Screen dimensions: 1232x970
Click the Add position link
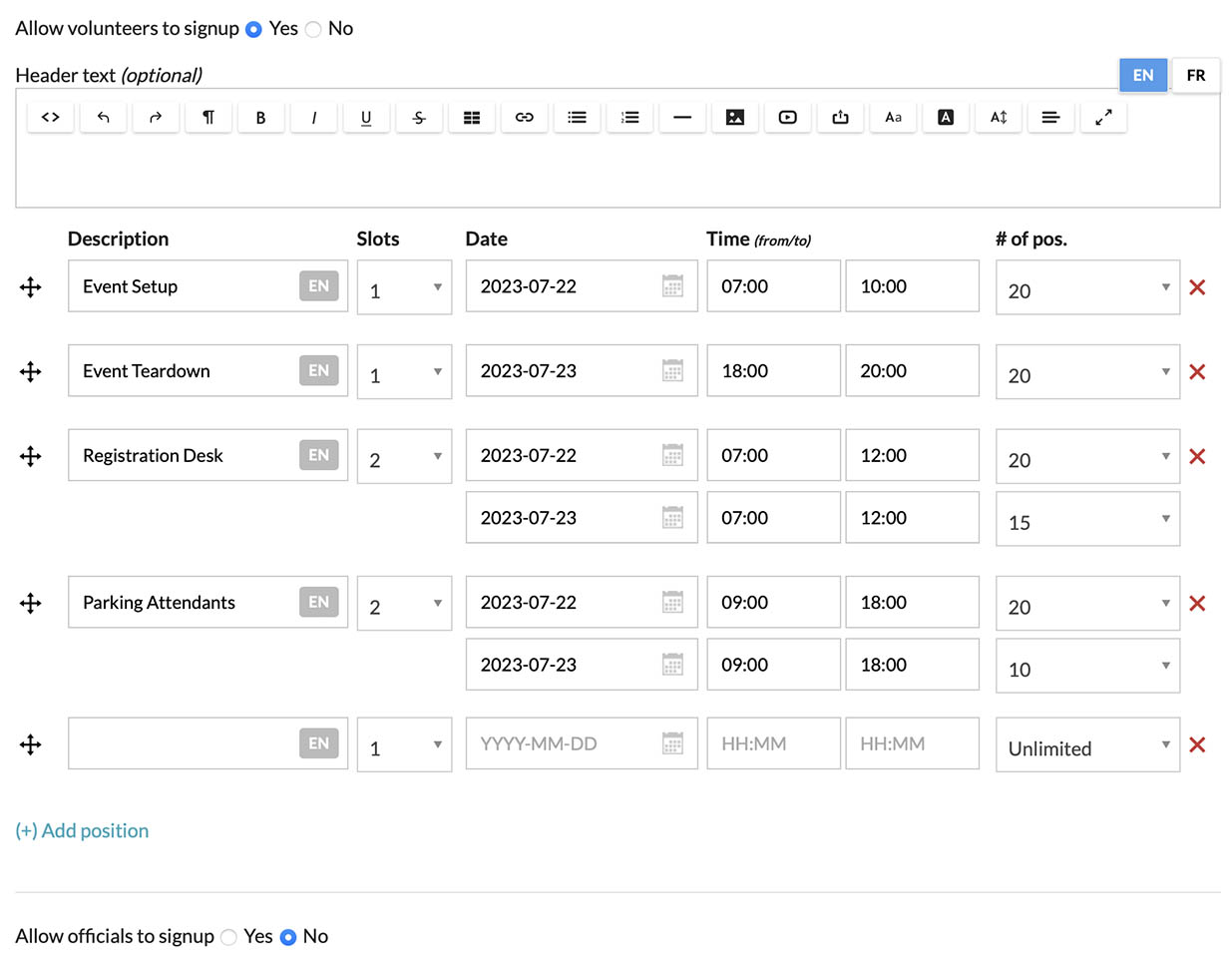(82, 831)
